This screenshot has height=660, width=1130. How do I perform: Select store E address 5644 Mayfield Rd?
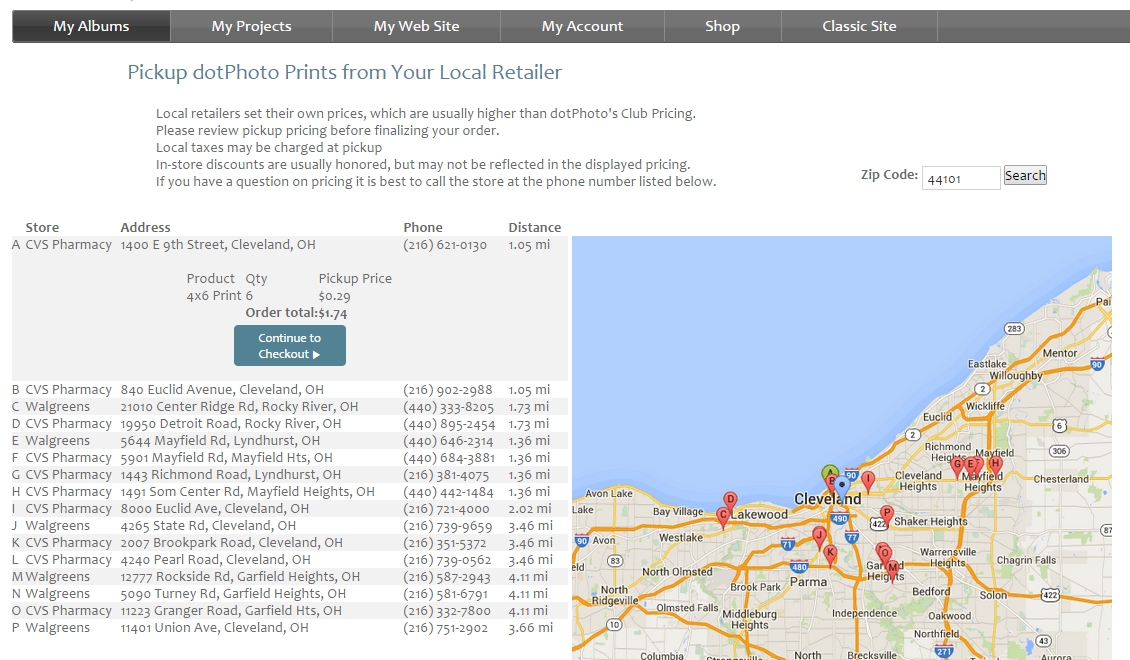point(220,440)
